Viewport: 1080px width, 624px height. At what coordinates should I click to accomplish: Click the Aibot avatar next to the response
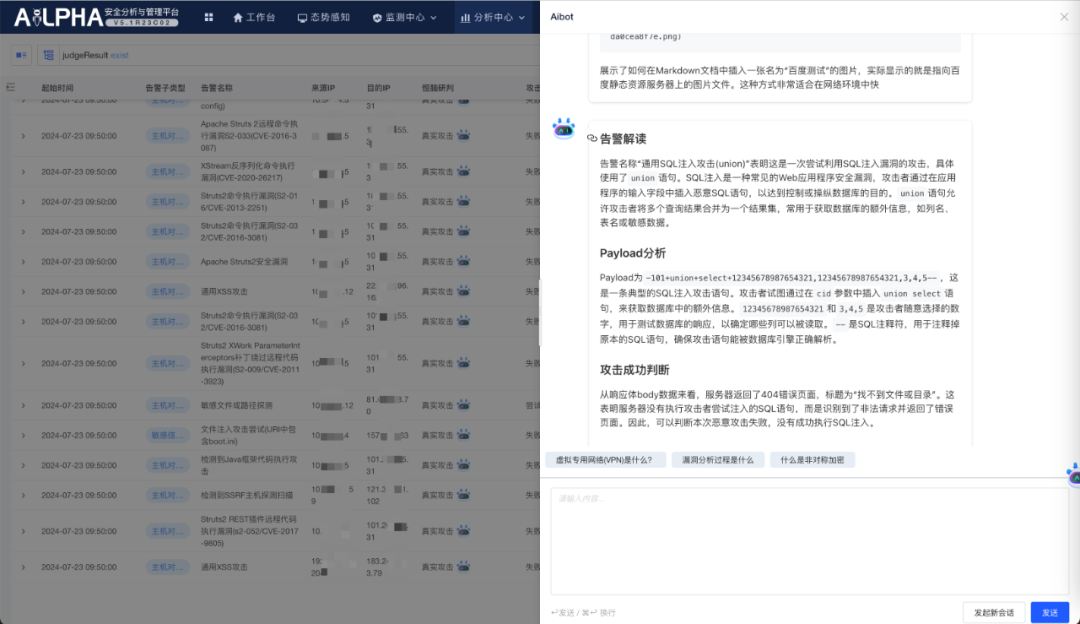pos(565,129)
